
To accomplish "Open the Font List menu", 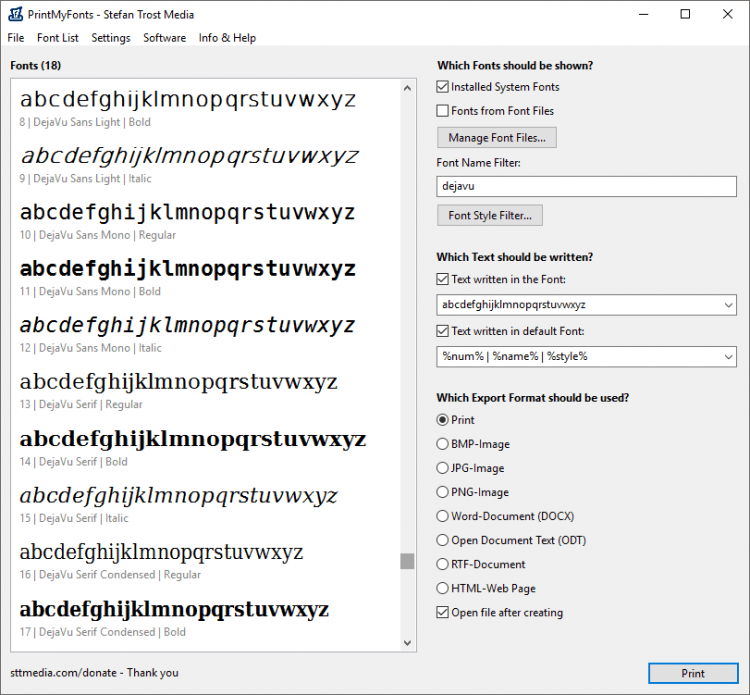I will coord(57,38).
